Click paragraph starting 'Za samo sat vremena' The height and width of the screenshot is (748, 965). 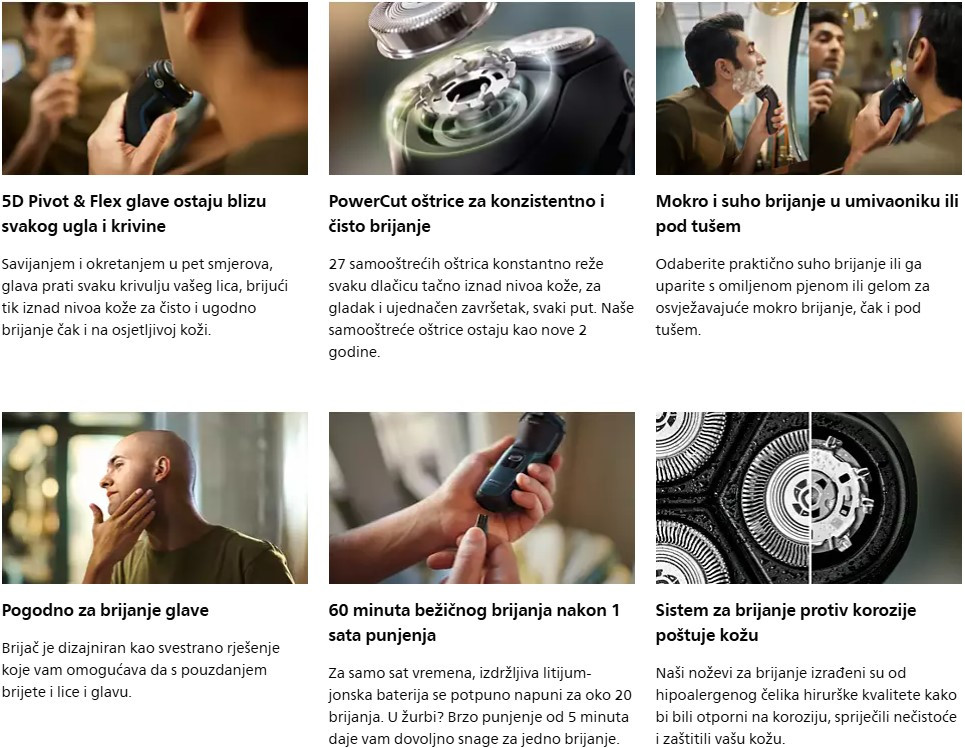pyautogui.click(x=480, y=706)
